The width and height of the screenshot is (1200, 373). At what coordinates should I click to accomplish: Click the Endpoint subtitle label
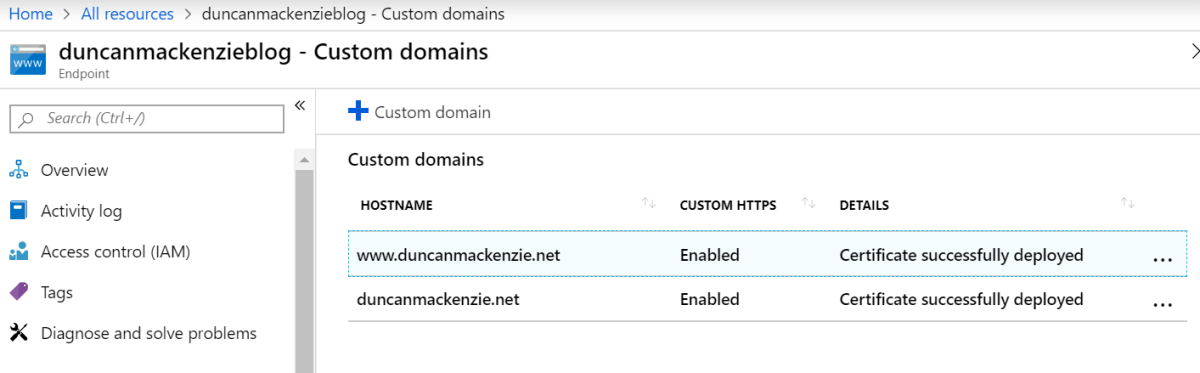[x=84, y=73]
